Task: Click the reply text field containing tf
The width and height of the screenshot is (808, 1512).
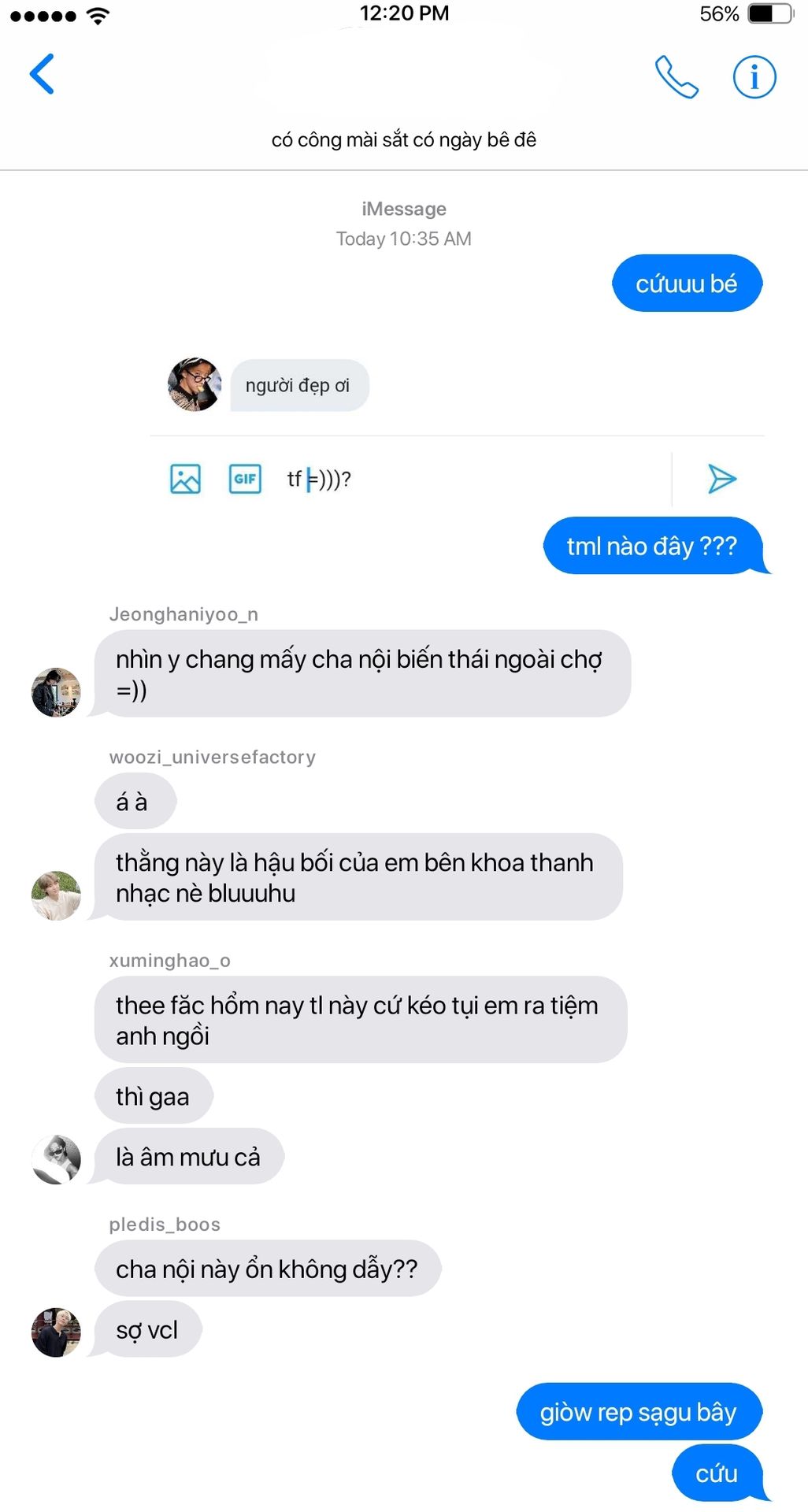Action: click(473, 479)
